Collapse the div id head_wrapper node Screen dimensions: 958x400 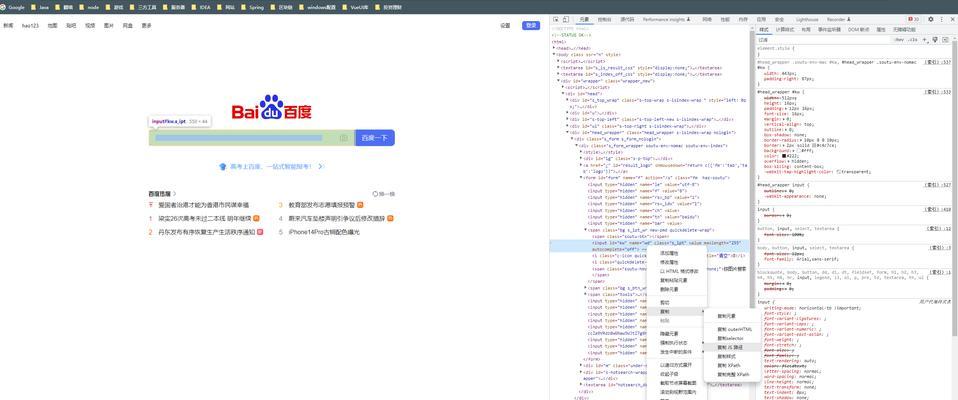coord(568,132)
